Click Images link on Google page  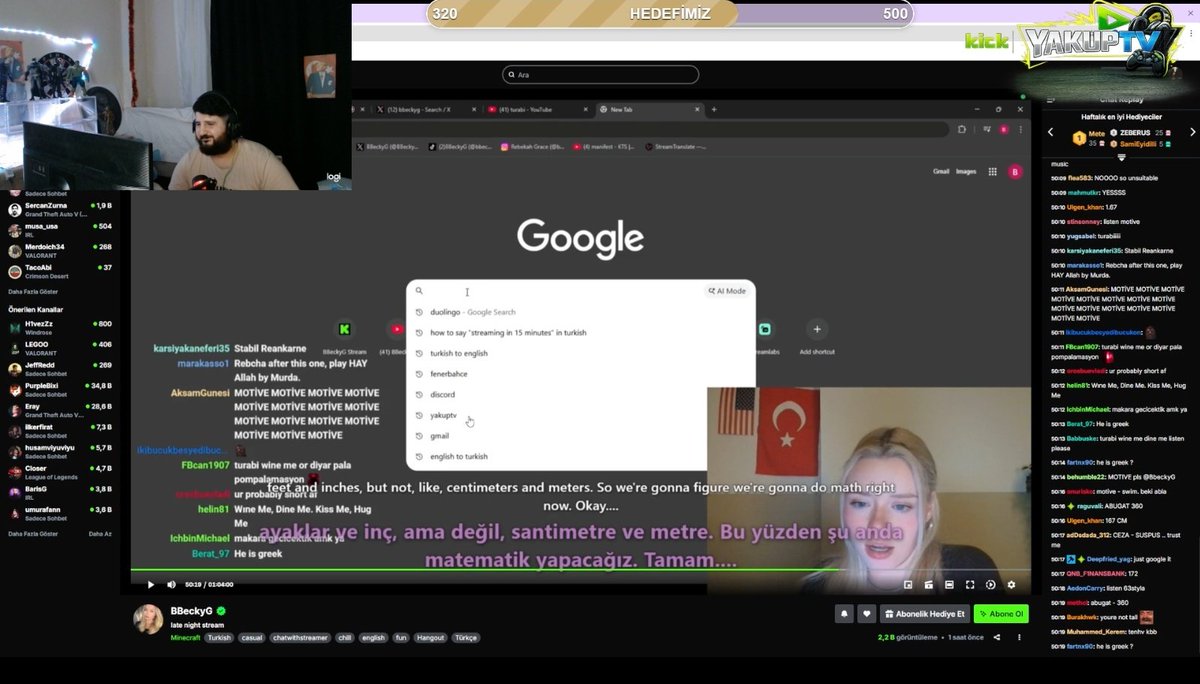coord(966,171)
